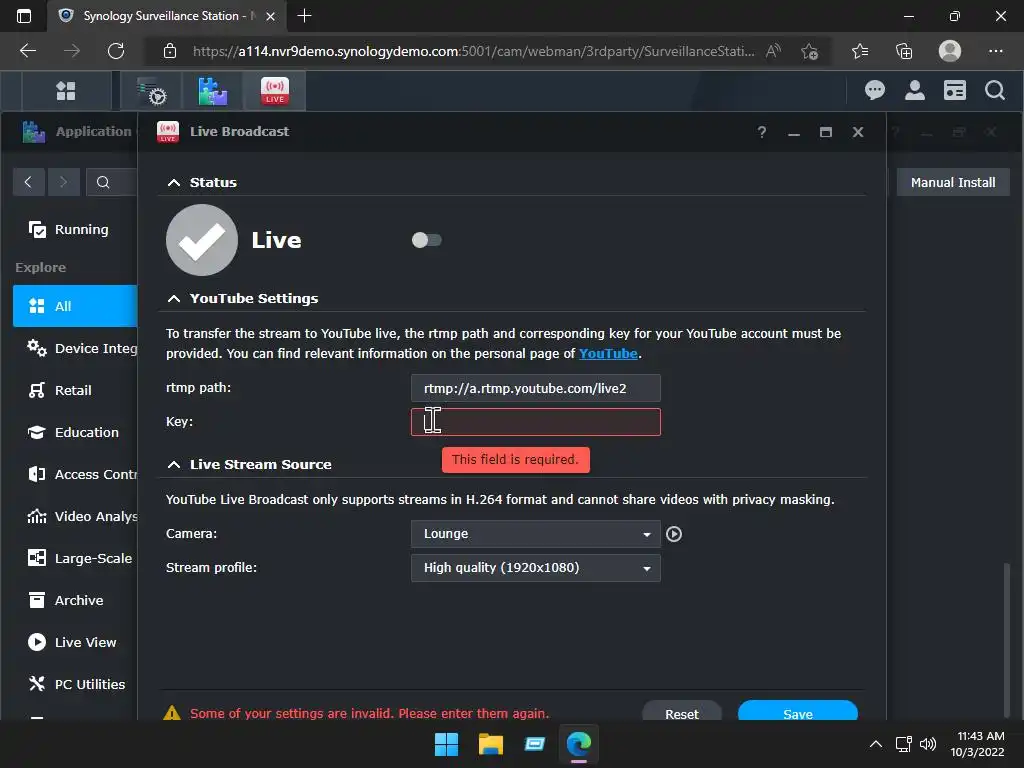The height and width of the screenshot is (768, 1024).
Task: Click the Manual Install button
Action: tap(953, 182)
